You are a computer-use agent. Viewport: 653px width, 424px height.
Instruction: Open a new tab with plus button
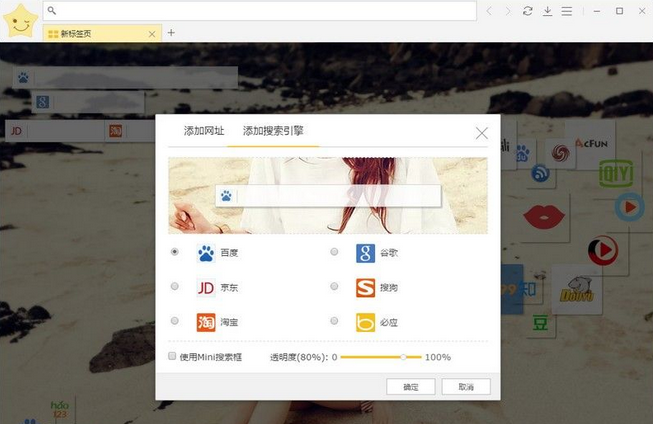[x=171, y=32]
